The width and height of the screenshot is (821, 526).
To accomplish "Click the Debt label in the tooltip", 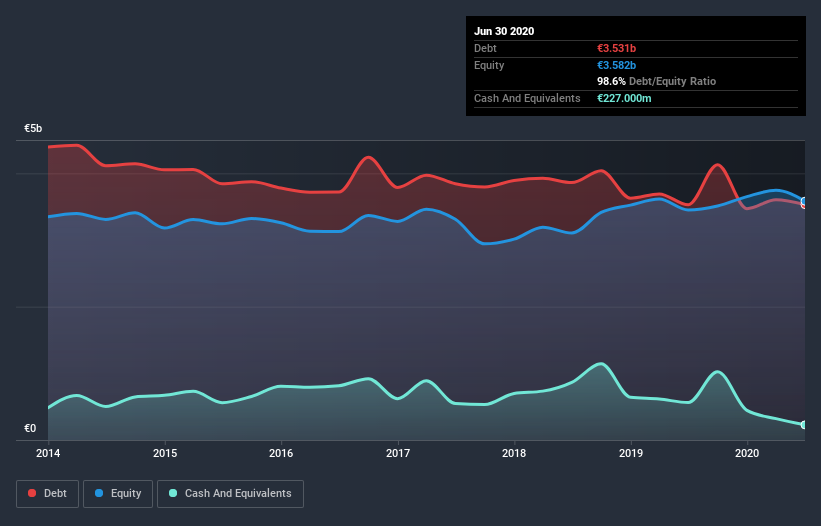I will (x=485, y=48).
